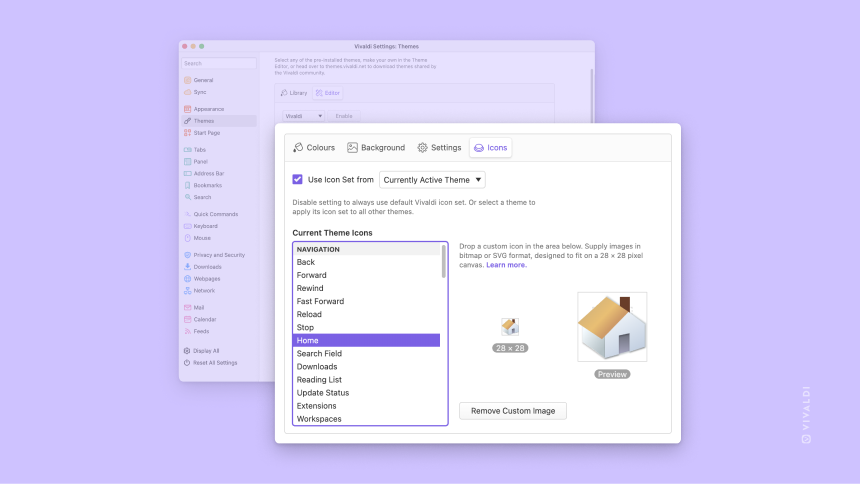Image resolution: width=860 pixels, height=484 pixels.
Task: Uncheck Use Icon Set from checkbox
Action: (297, 179)
